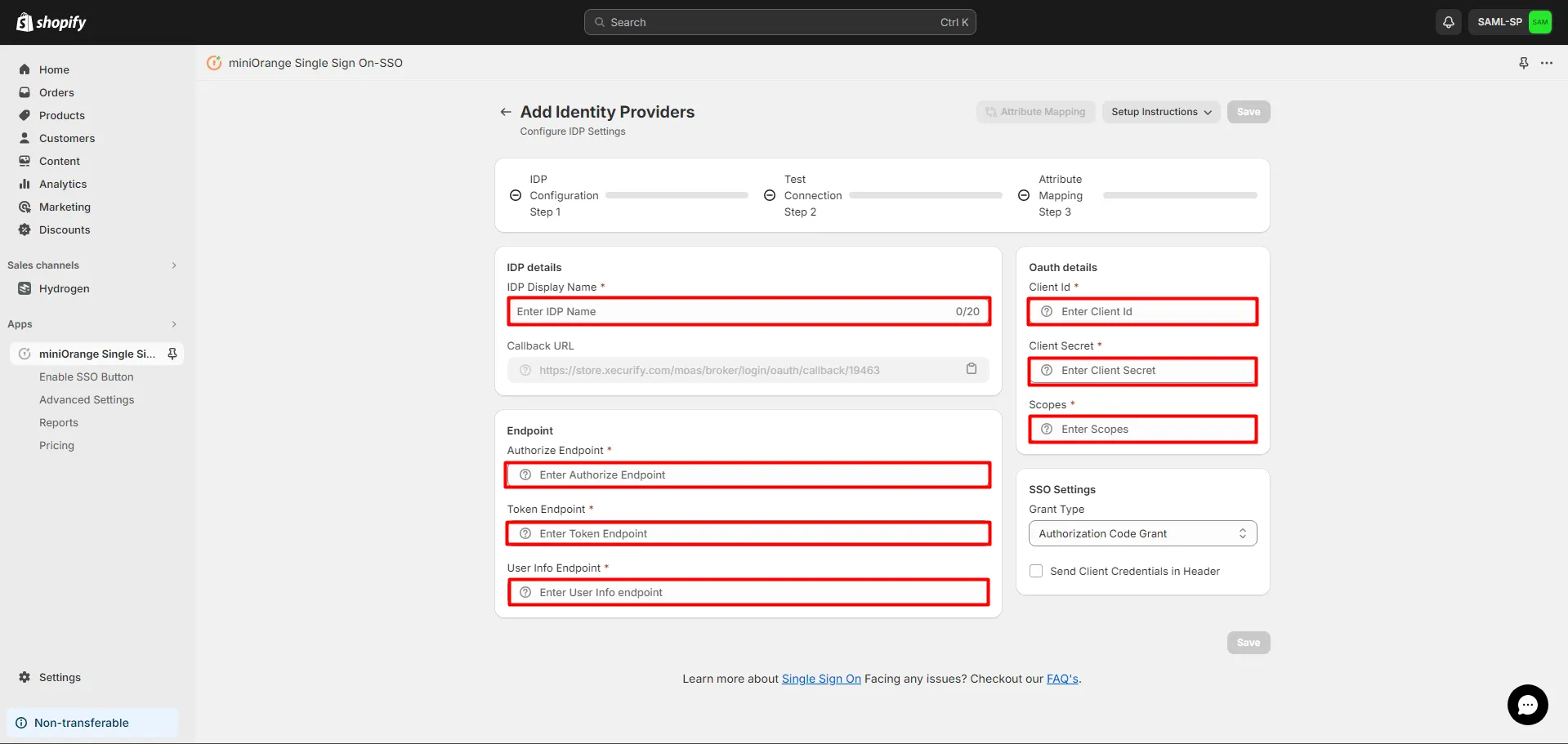Screen dimensions: 1568x744
Task: Click the pin icon in app header
Action: tap(1523, 63)
